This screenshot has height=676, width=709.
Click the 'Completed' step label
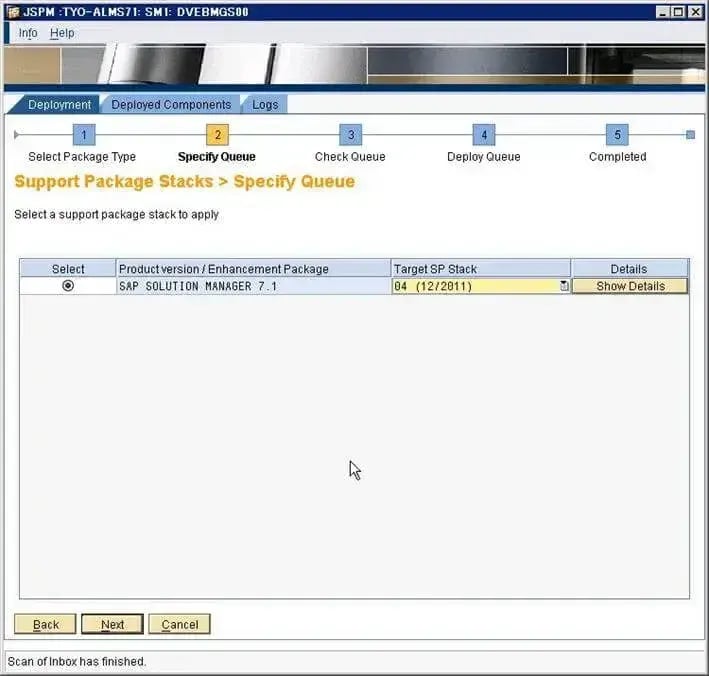tap(618, 157)
